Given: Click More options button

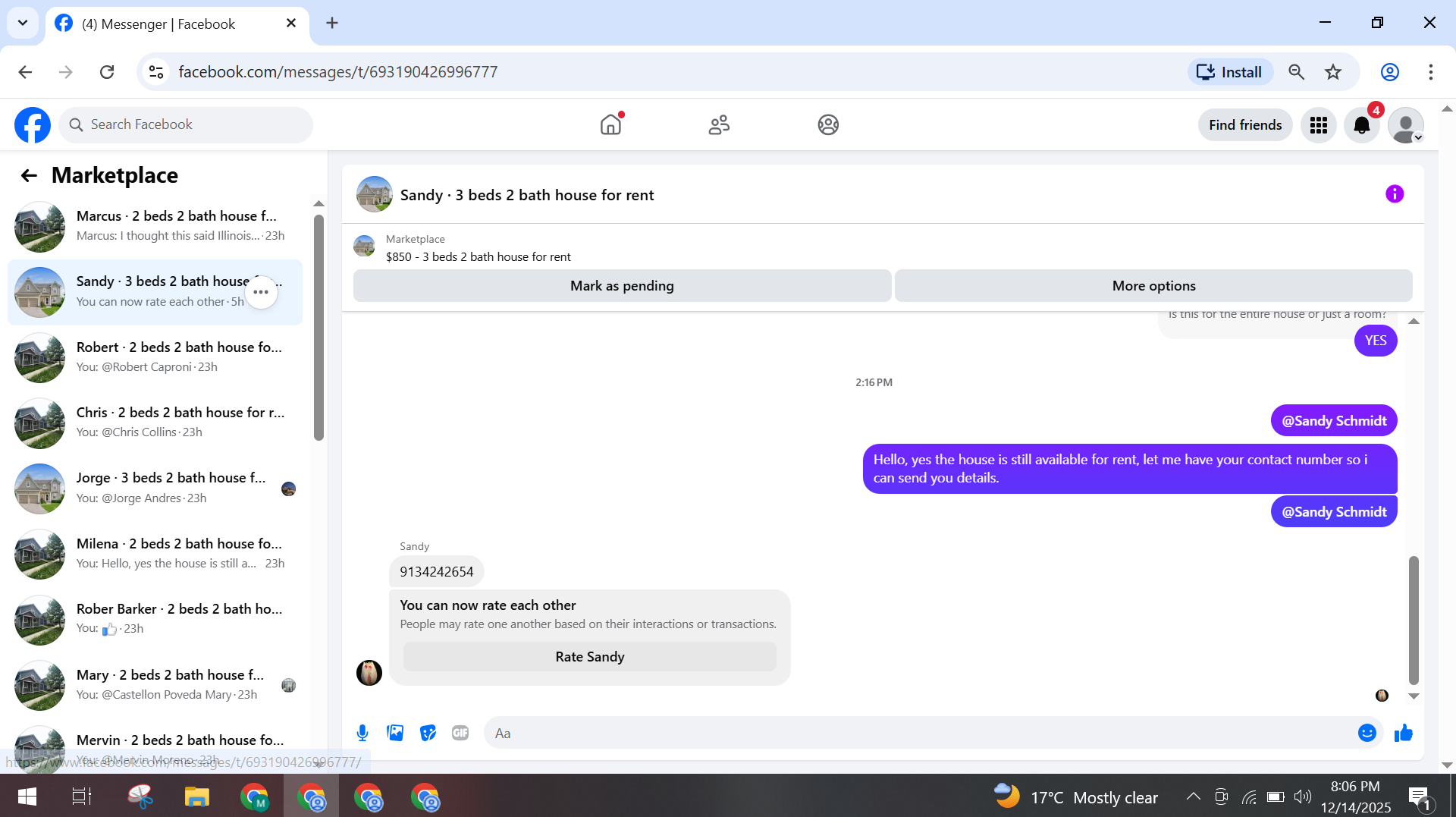Looking at the screenshot, I should pyautogui.click(x=1153, y=286).
